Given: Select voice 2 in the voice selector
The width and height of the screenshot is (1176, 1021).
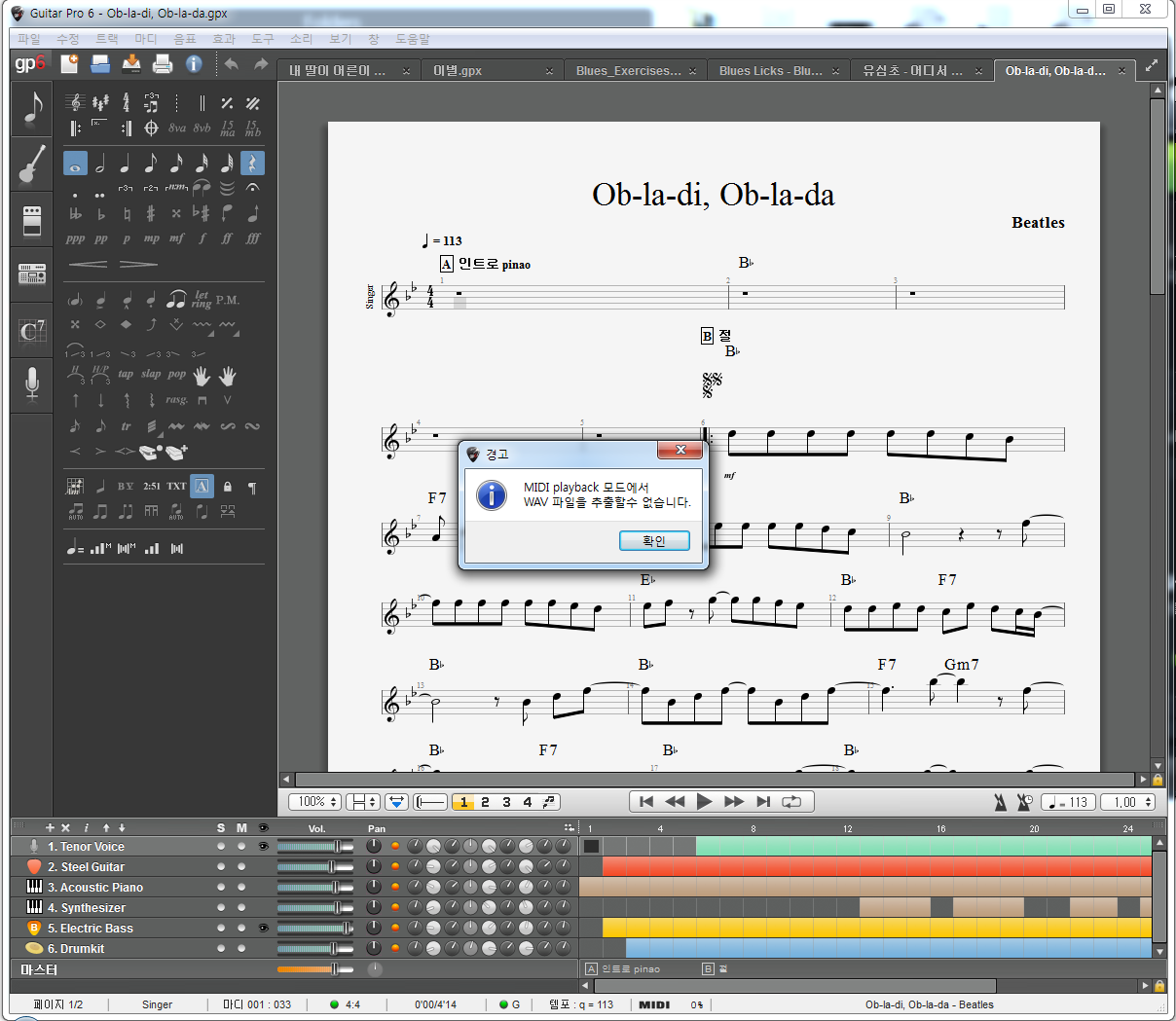Looking at the screenshot, I should coord(485,802).
